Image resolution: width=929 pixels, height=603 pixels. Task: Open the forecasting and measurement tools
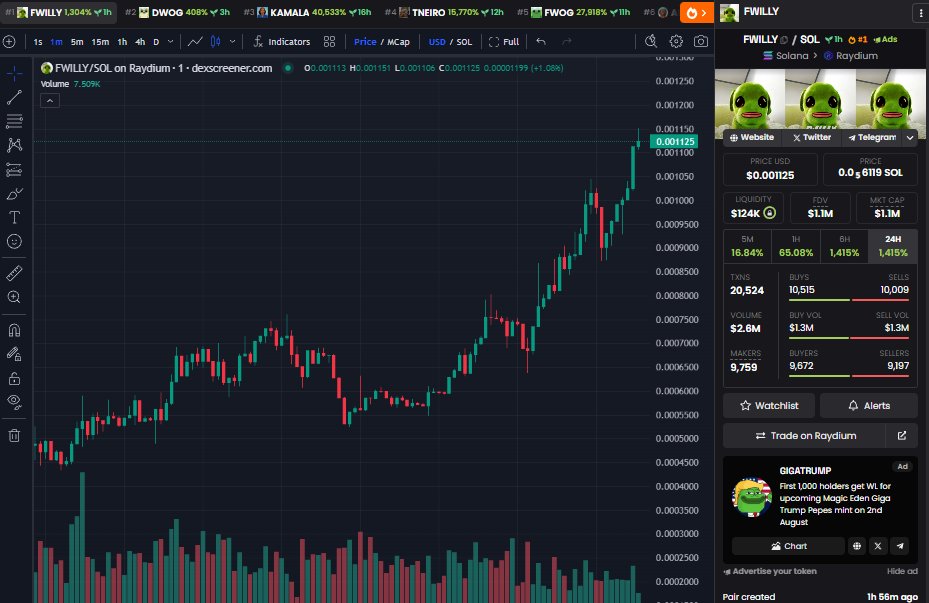[x=14, y=169]
